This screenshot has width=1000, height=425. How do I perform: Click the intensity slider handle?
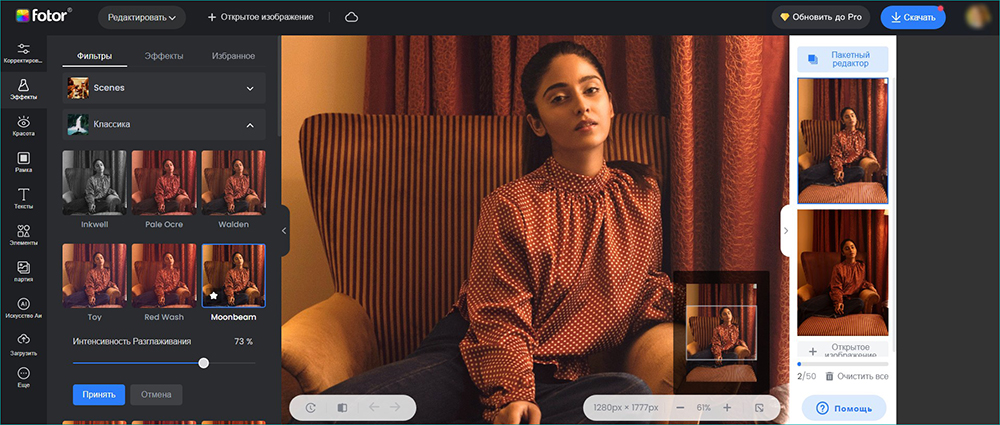coord(204,363)
